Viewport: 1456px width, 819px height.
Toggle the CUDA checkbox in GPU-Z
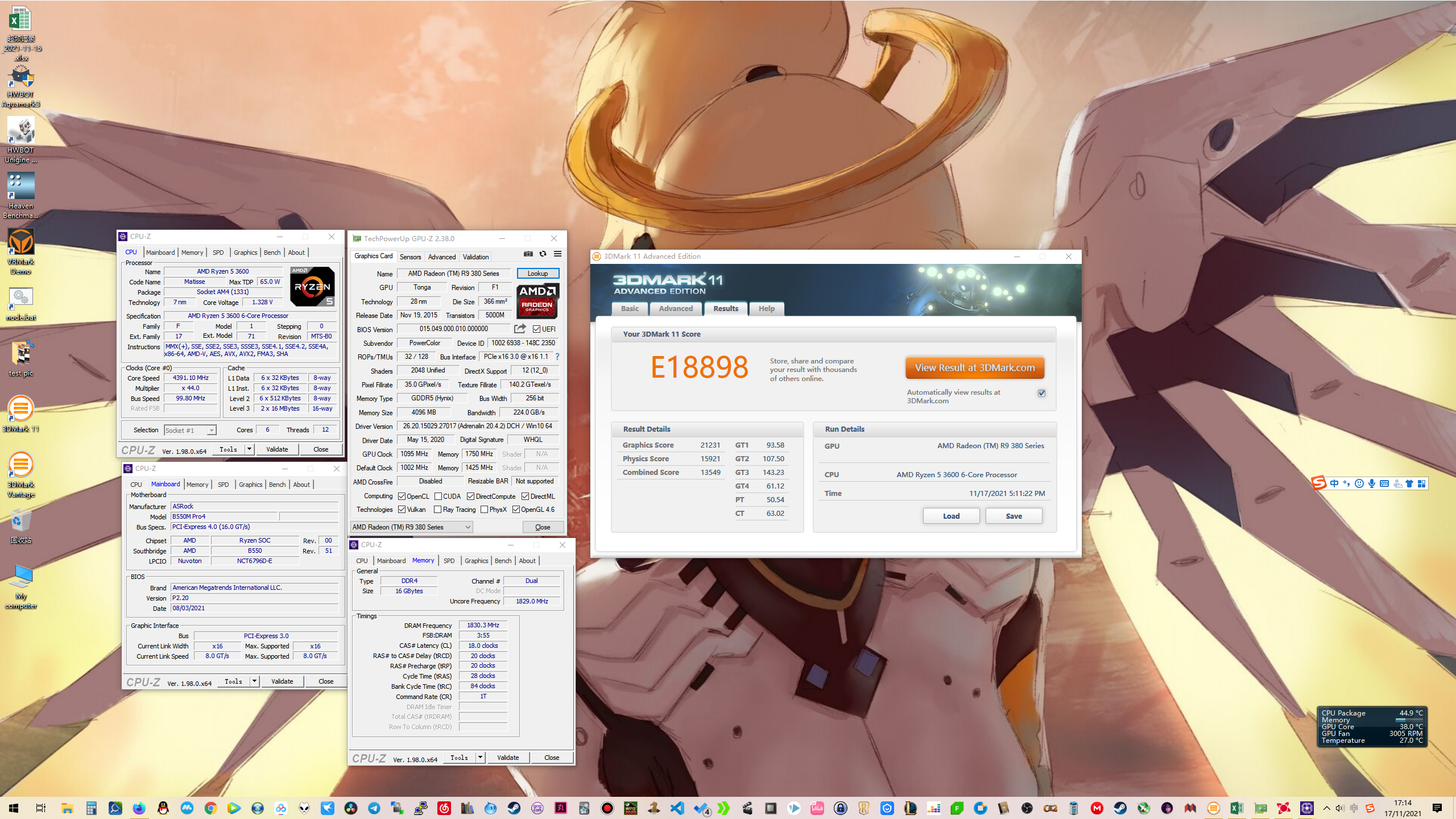pyautogui.click(x=438, y=496)
